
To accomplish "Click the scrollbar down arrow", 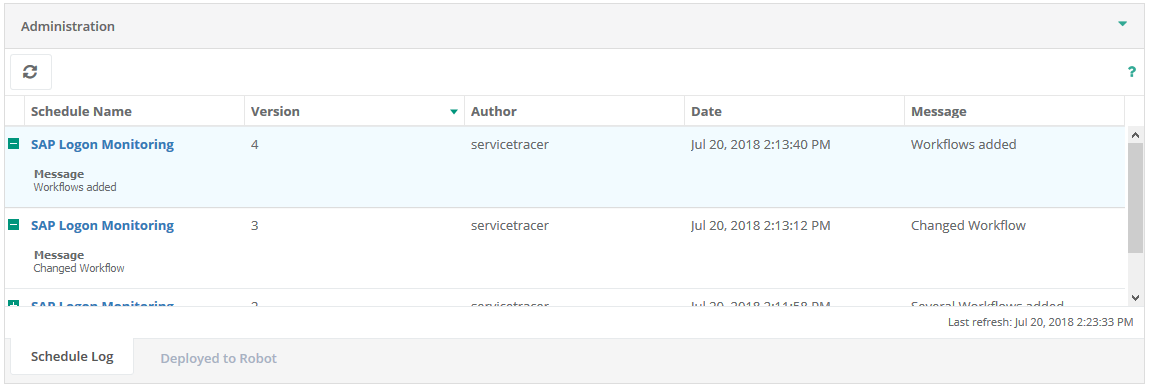I will (1135, 297).
